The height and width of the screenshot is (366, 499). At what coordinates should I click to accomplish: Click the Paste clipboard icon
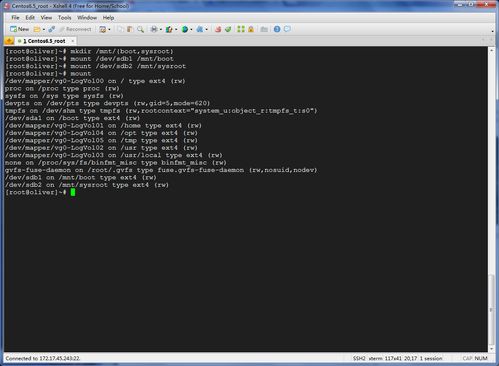[130, 29]
